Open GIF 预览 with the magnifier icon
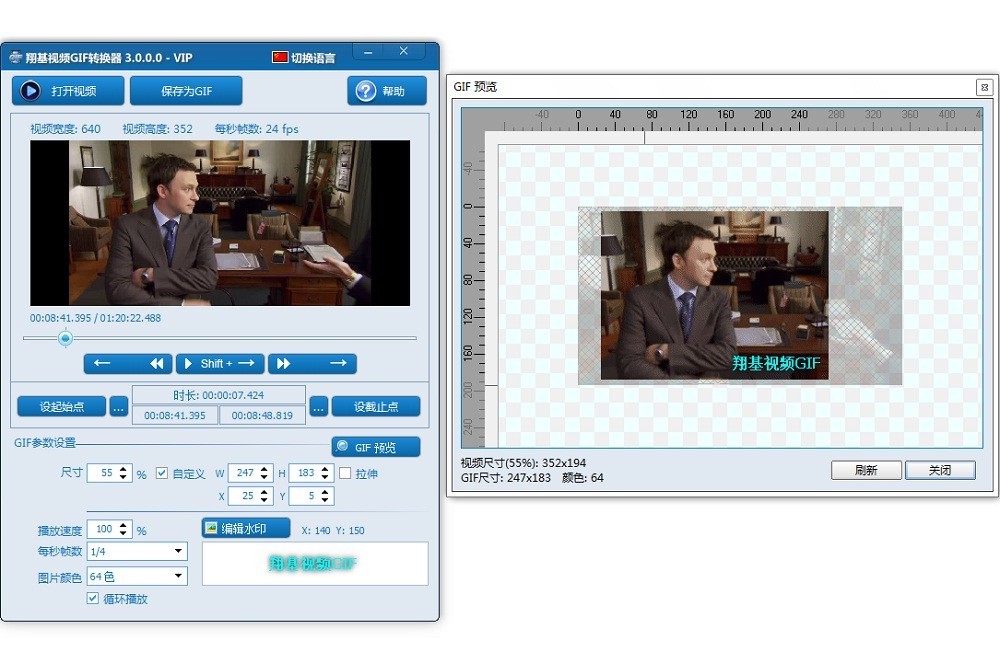The image size is (1000, 666). pyautogui.click(x=343, y=447)
